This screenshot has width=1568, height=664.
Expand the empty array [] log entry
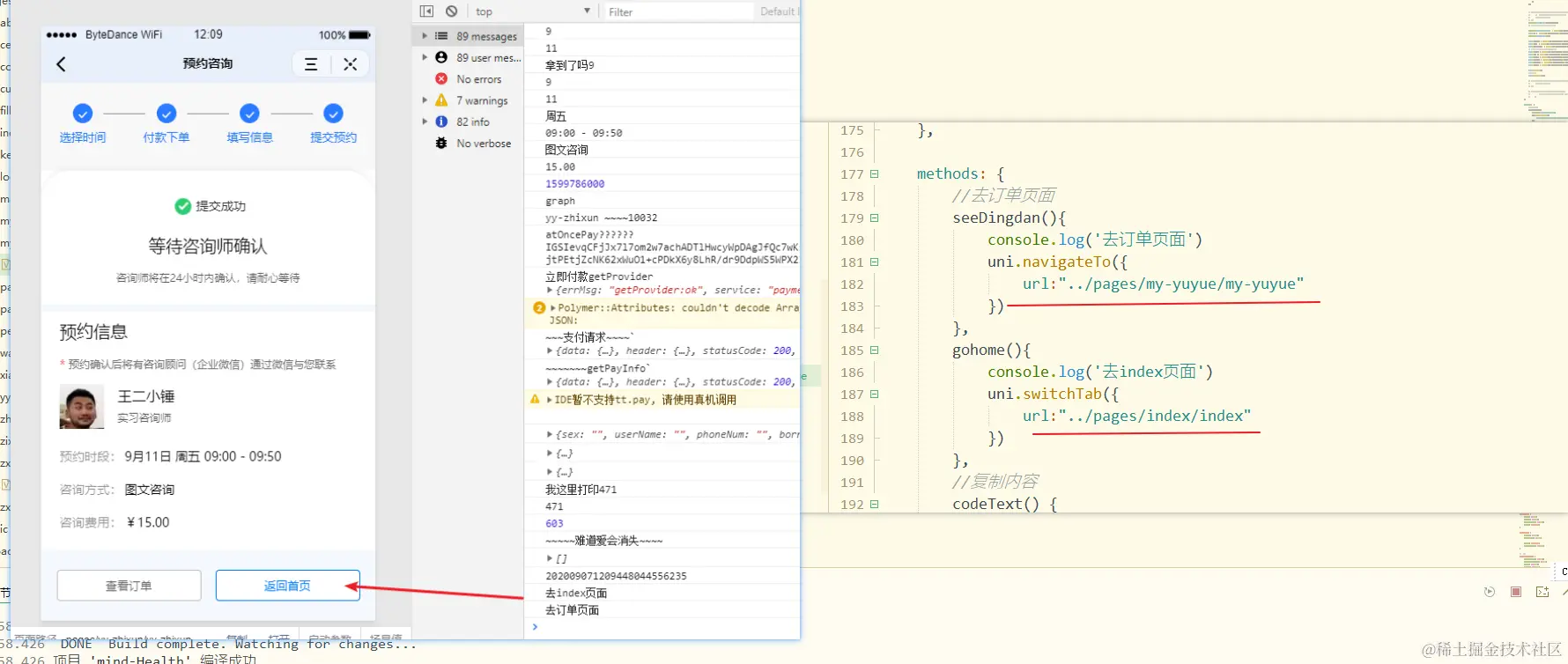(x=550, y=558)
